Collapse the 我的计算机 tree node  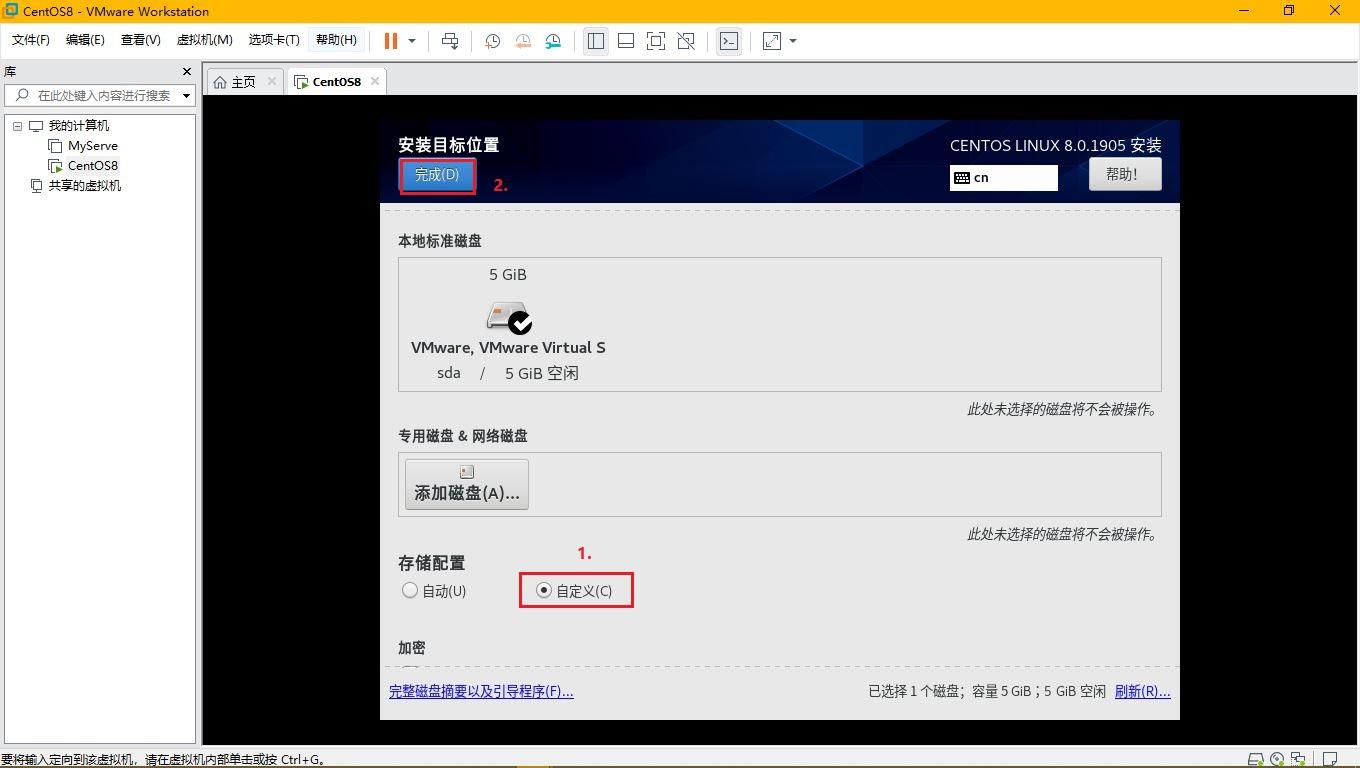coord(17,126)
